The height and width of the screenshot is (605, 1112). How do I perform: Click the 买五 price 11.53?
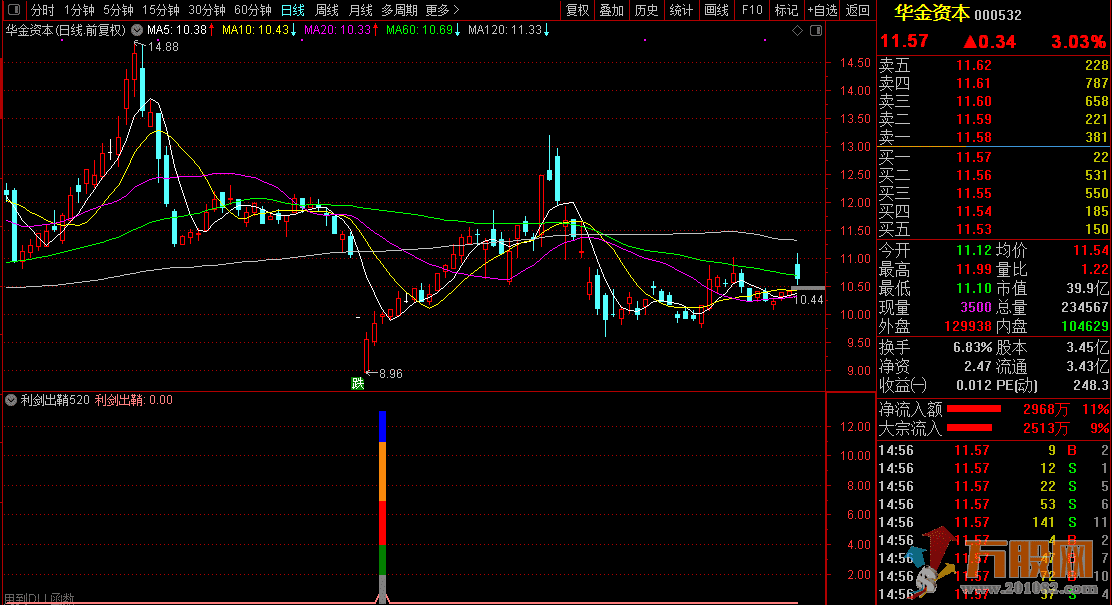(x=974, y=230)
